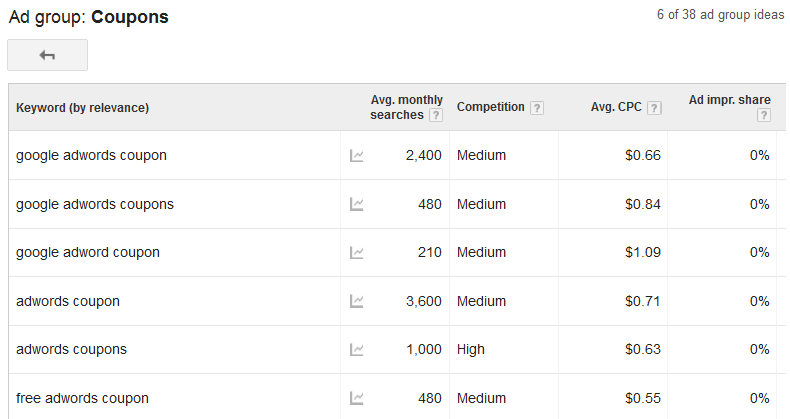Image resolution: width=790 pixels, height=419 pixels.
Task: Select the google adwords coupon keyword
Action: [91, 155]
